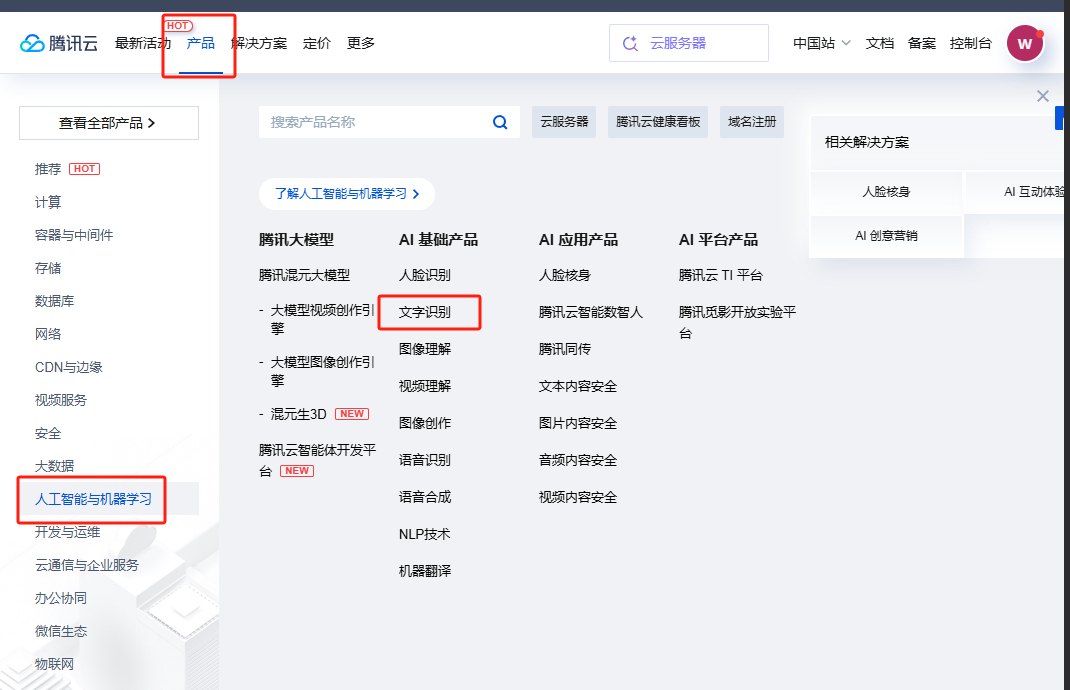Select the 产品 navigation tab

(x=201, y=43)
